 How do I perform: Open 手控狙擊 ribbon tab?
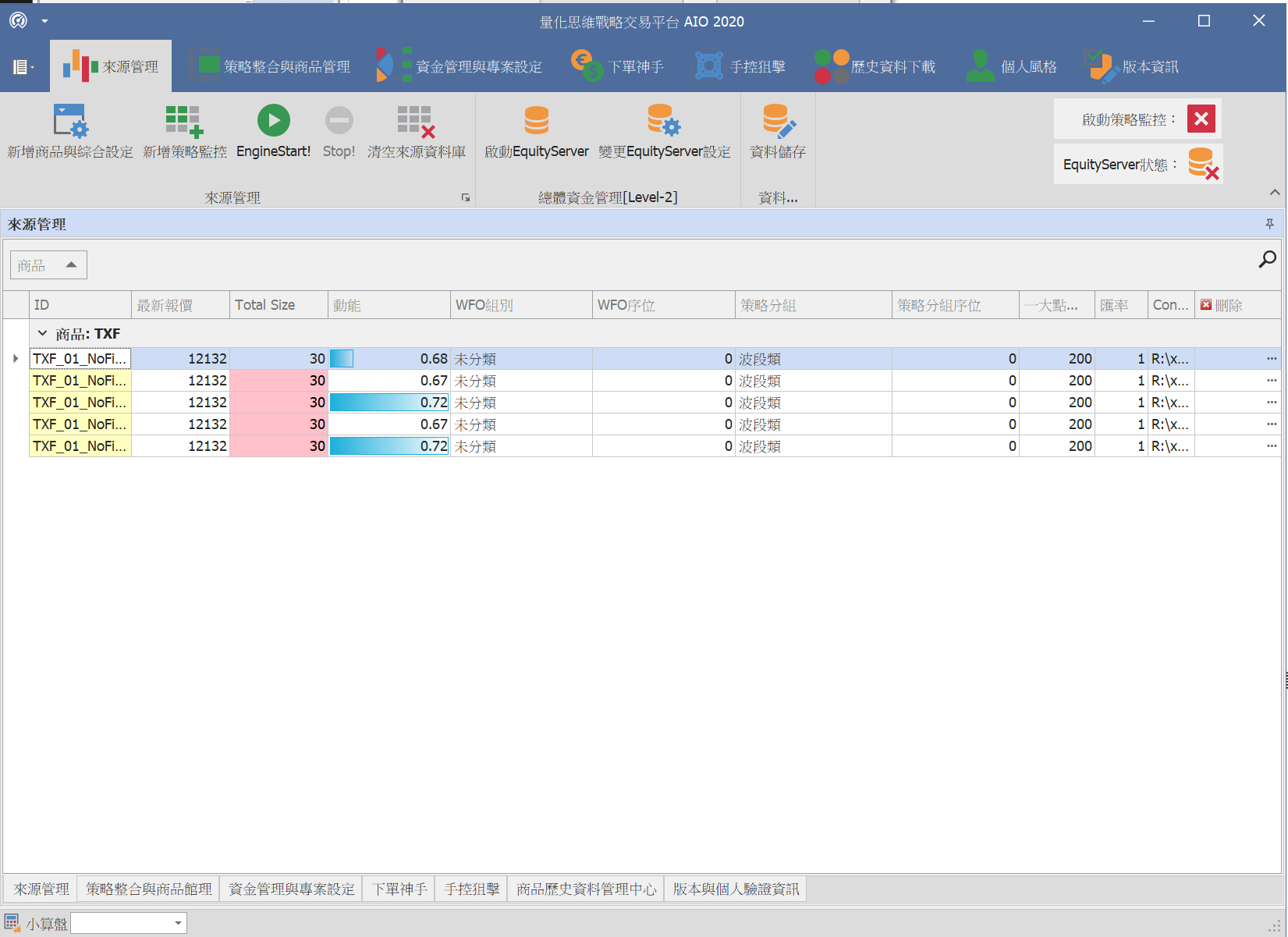740,67
